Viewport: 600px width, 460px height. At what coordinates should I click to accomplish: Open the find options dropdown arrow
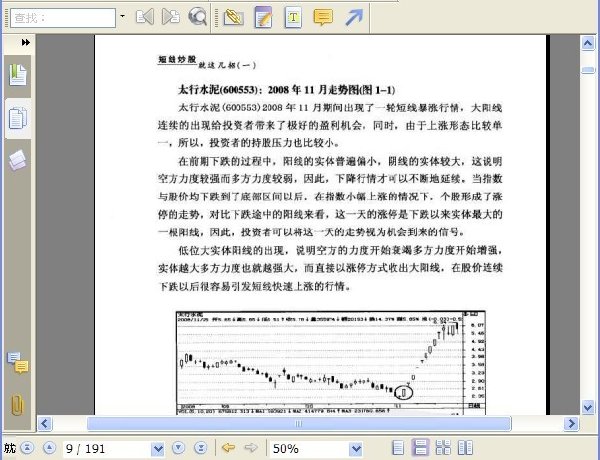click(x=122, y=16)
